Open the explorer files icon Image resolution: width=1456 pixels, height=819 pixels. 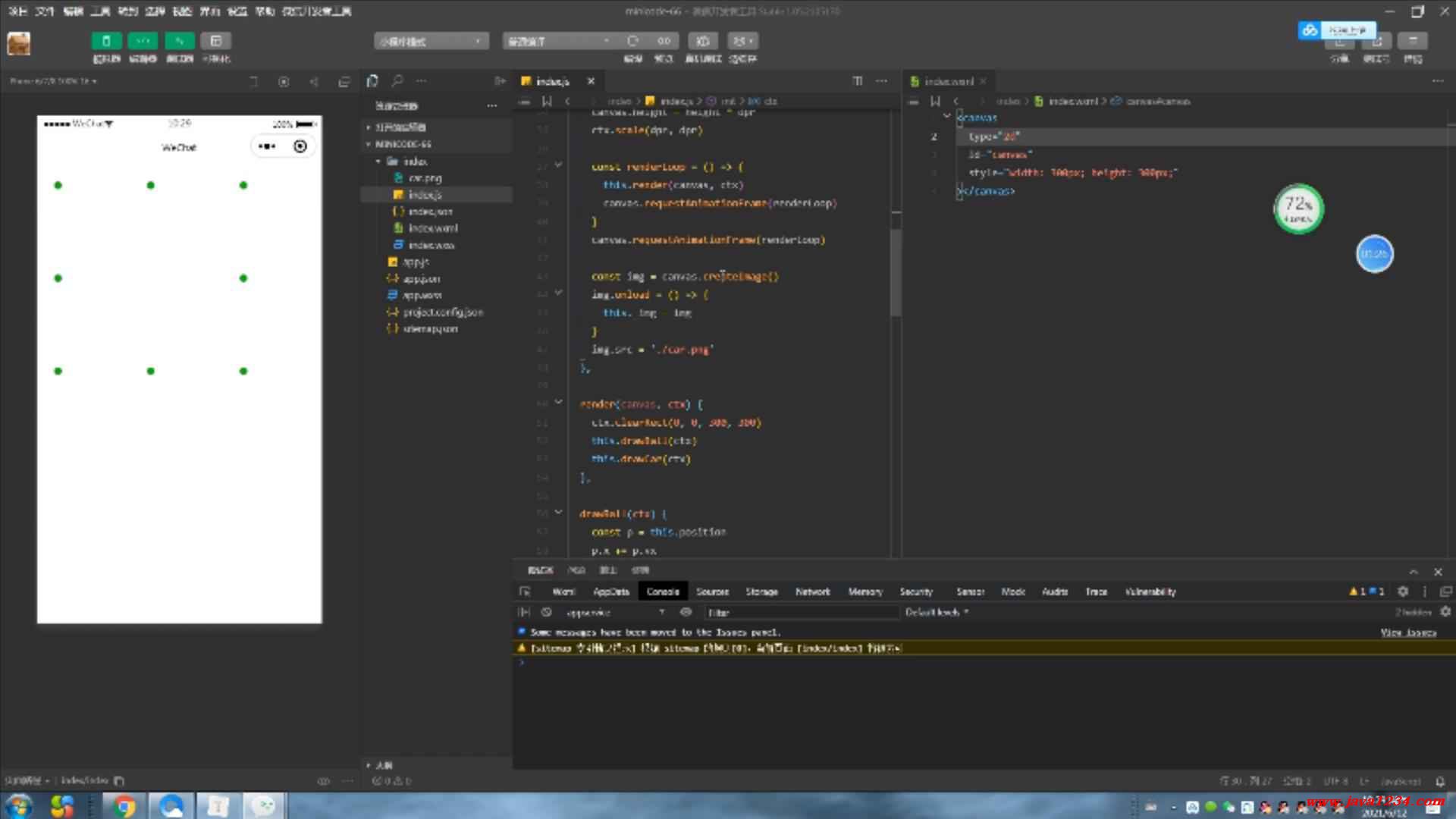pos(372,81)
